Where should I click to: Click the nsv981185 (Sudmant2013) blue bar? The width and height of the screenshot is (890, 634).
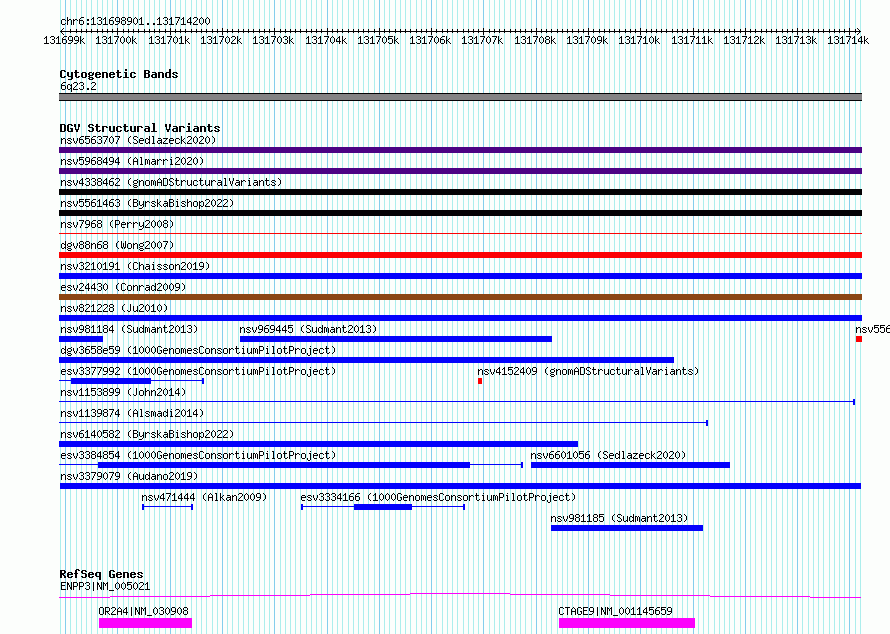[627, 528]
